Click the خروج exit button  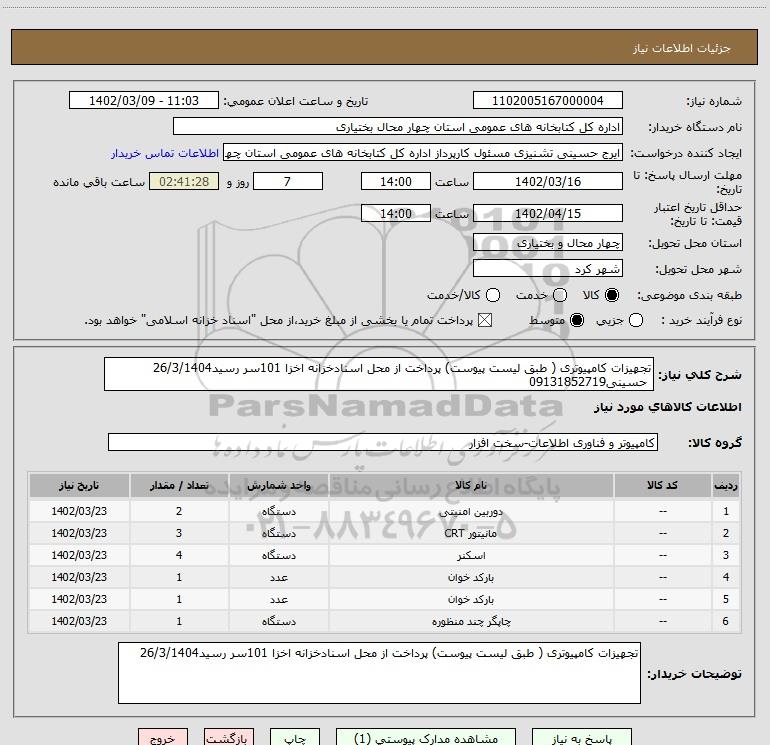click(163, 737)
